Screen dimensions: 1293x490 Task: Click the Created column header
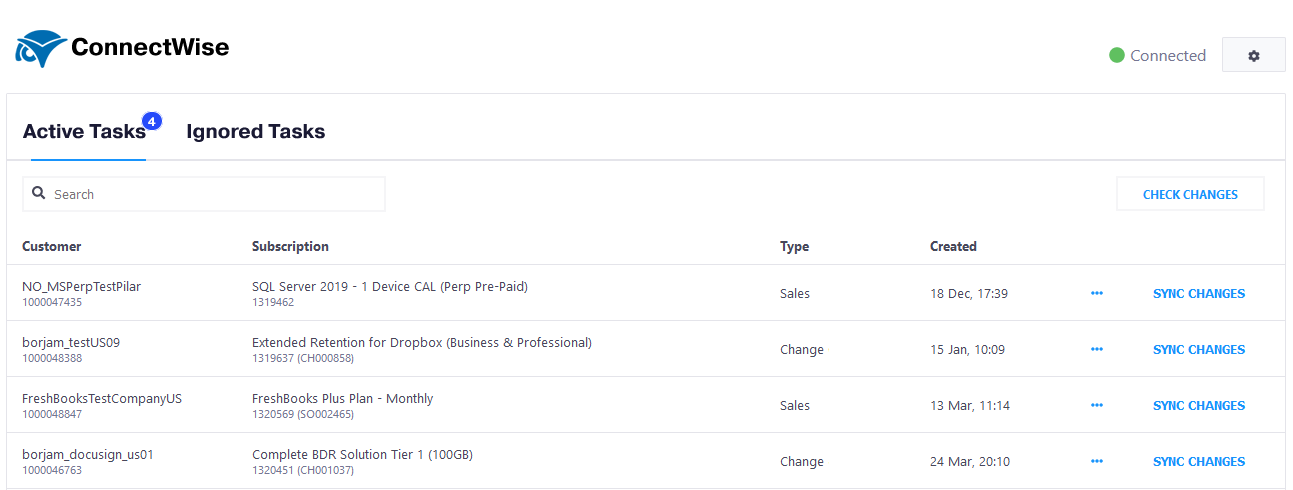coord(953,246)
